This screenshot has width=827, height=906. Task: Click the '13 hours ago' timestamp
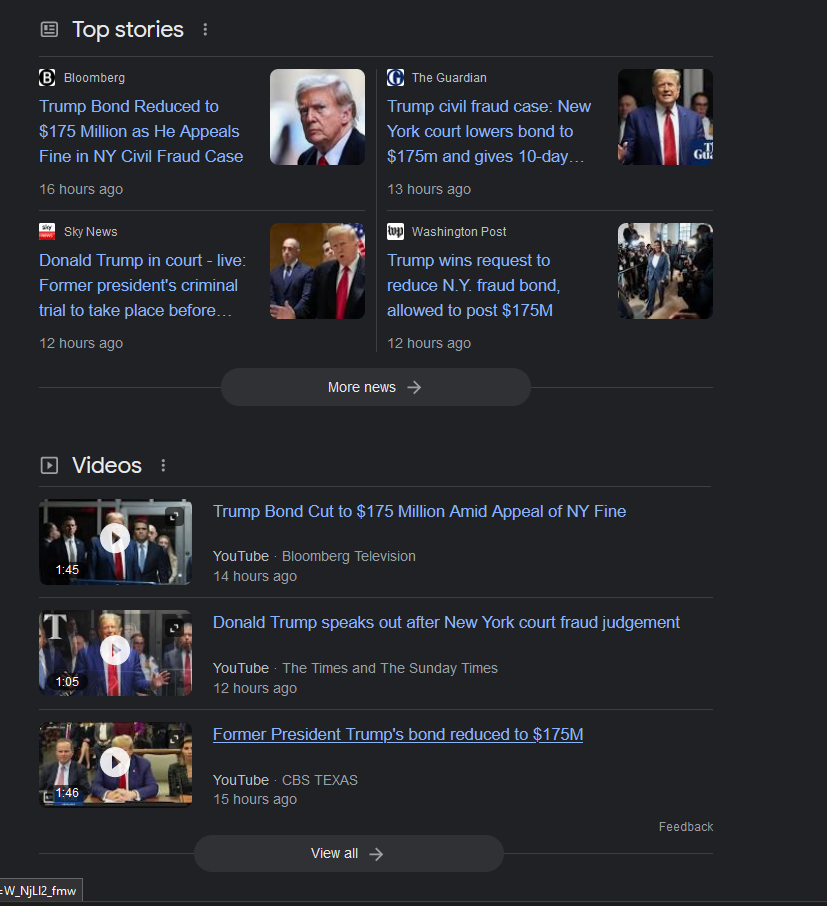coord(429,190)
